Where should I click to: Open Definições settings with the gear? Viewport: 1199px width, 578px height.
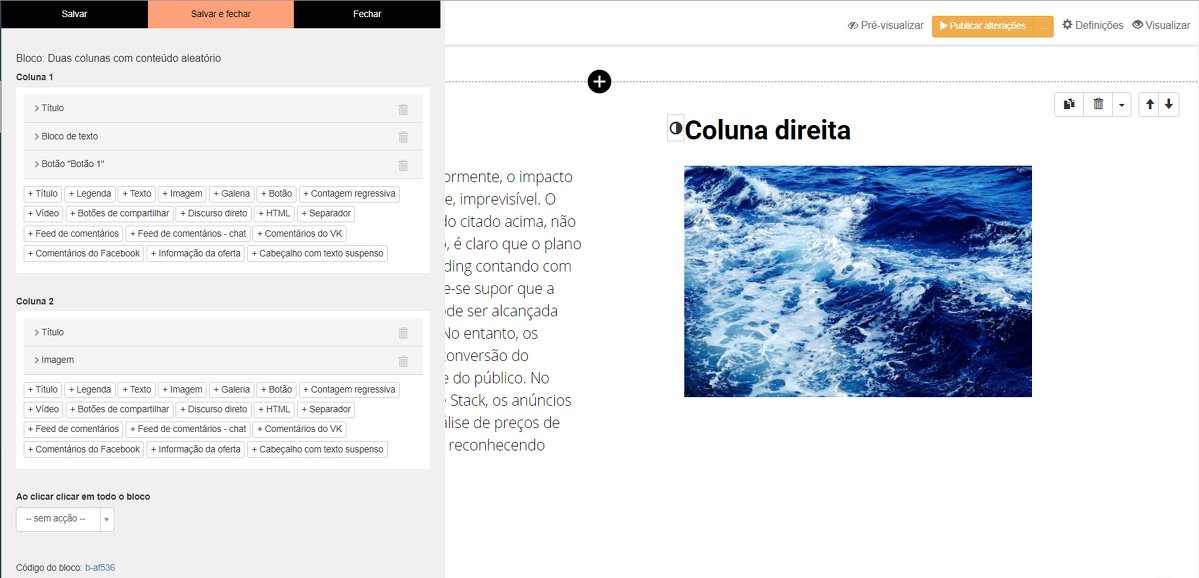1092,26
